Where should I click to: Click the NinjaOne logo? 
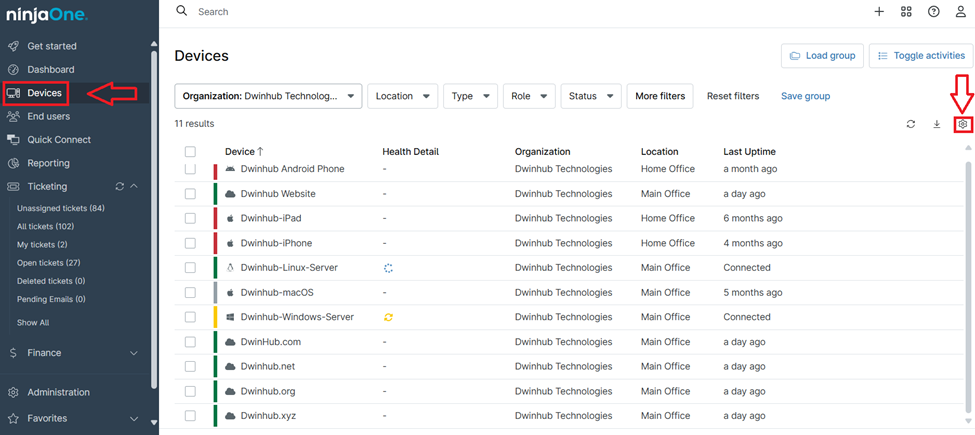(x=47, y=16)
